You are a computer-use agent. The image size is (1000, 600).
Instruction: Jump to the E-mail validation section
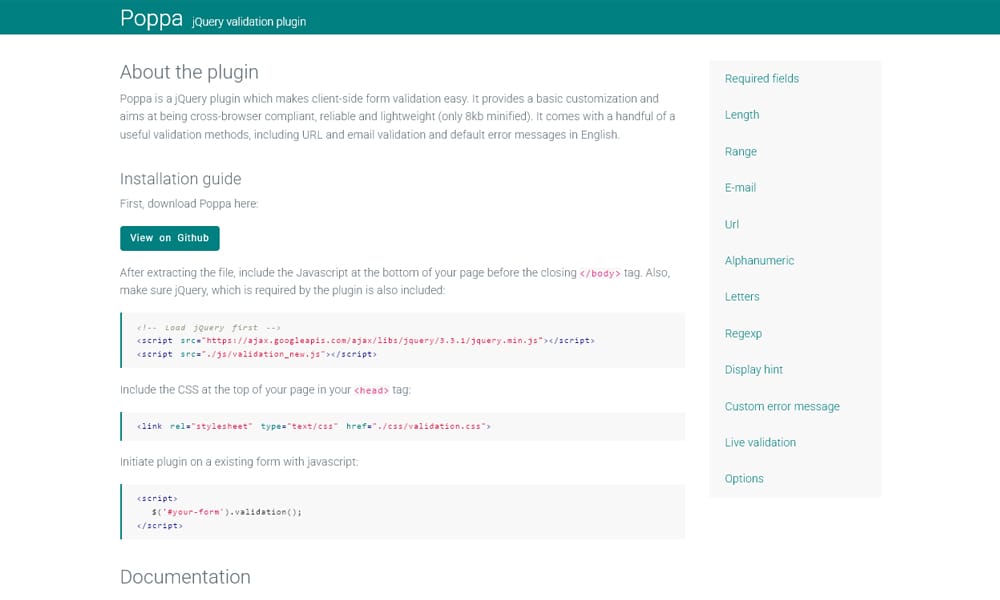(x=740, y=188)
